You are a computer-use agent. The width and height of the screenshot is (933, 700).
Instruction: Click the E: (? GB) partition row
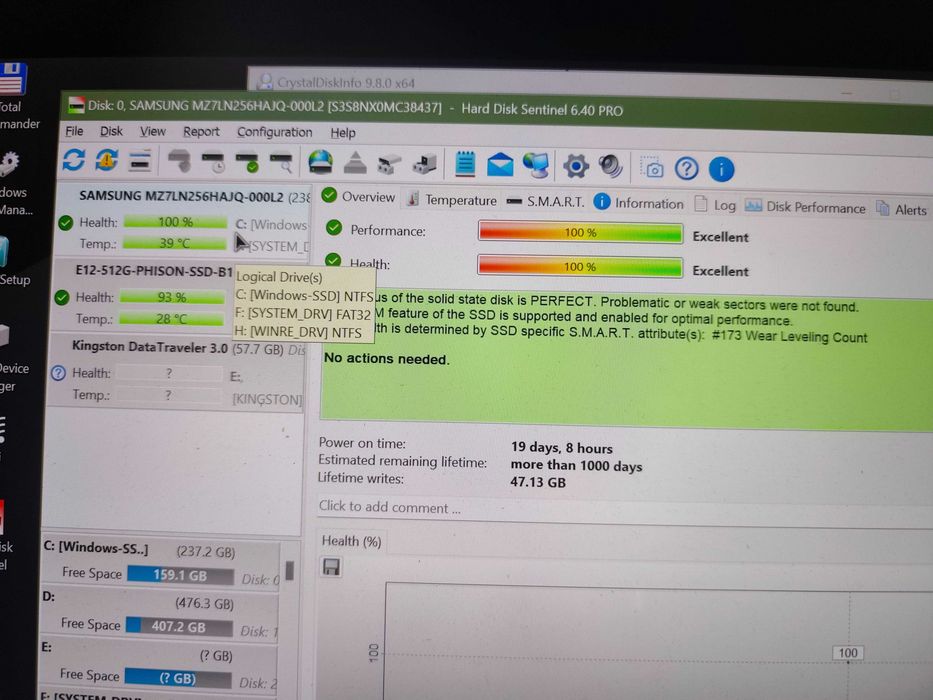click(158, 666)
